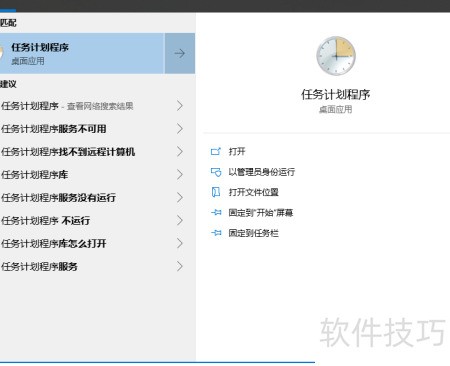This screenshot has height=366, width=450.
Task: Choose 打开文件位置
Action: [x=254, y=192]
